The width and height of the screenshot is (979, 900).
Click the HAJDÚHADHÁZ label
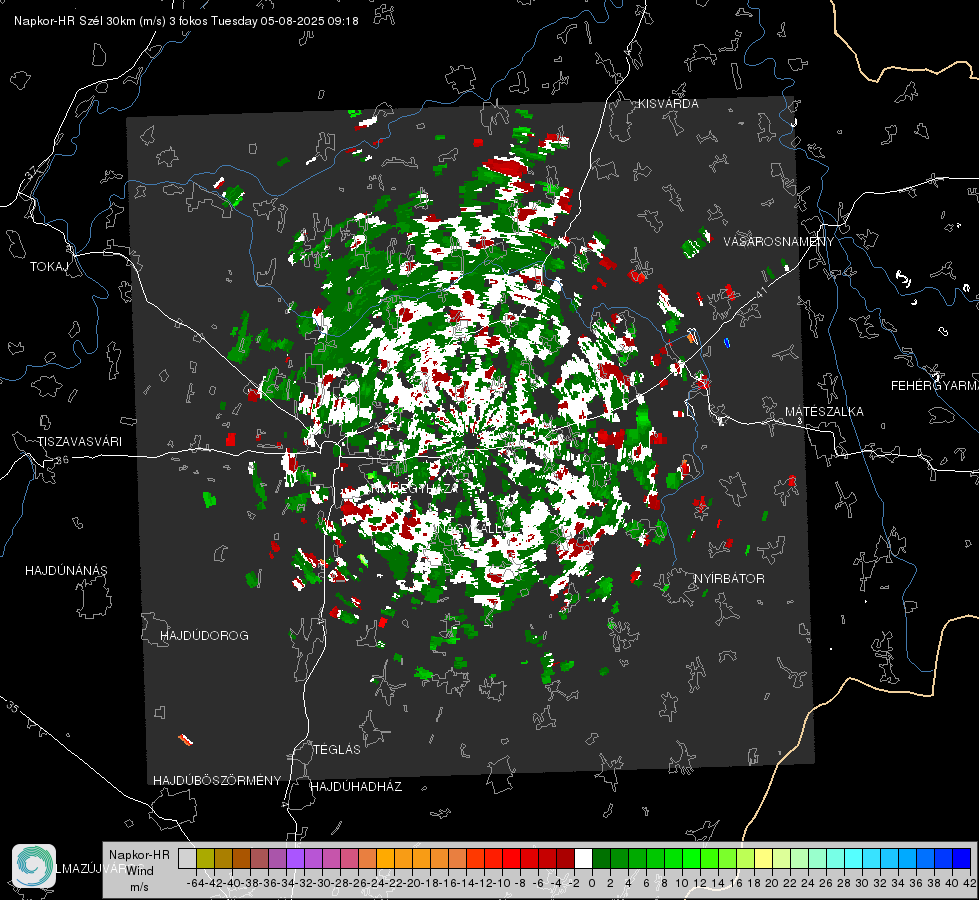pyautogui.click(x=356, y=786)
